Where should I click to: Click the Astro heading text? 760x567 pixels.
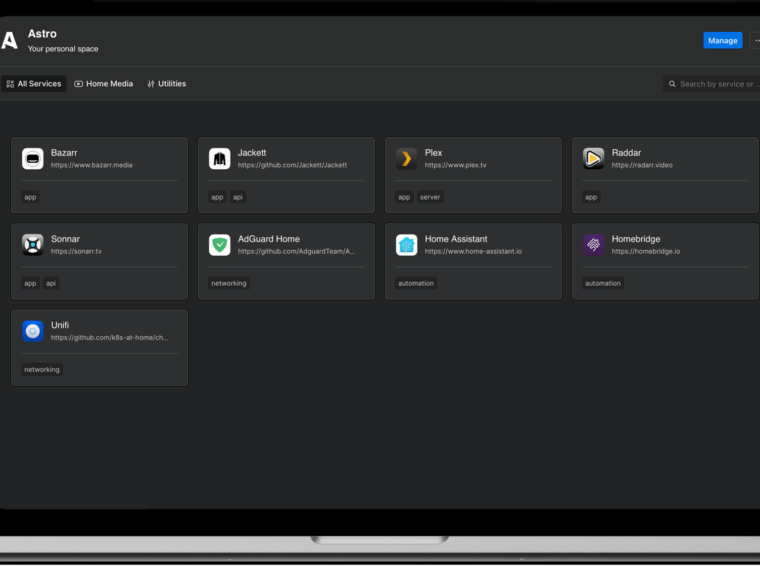tap(42, 34)
